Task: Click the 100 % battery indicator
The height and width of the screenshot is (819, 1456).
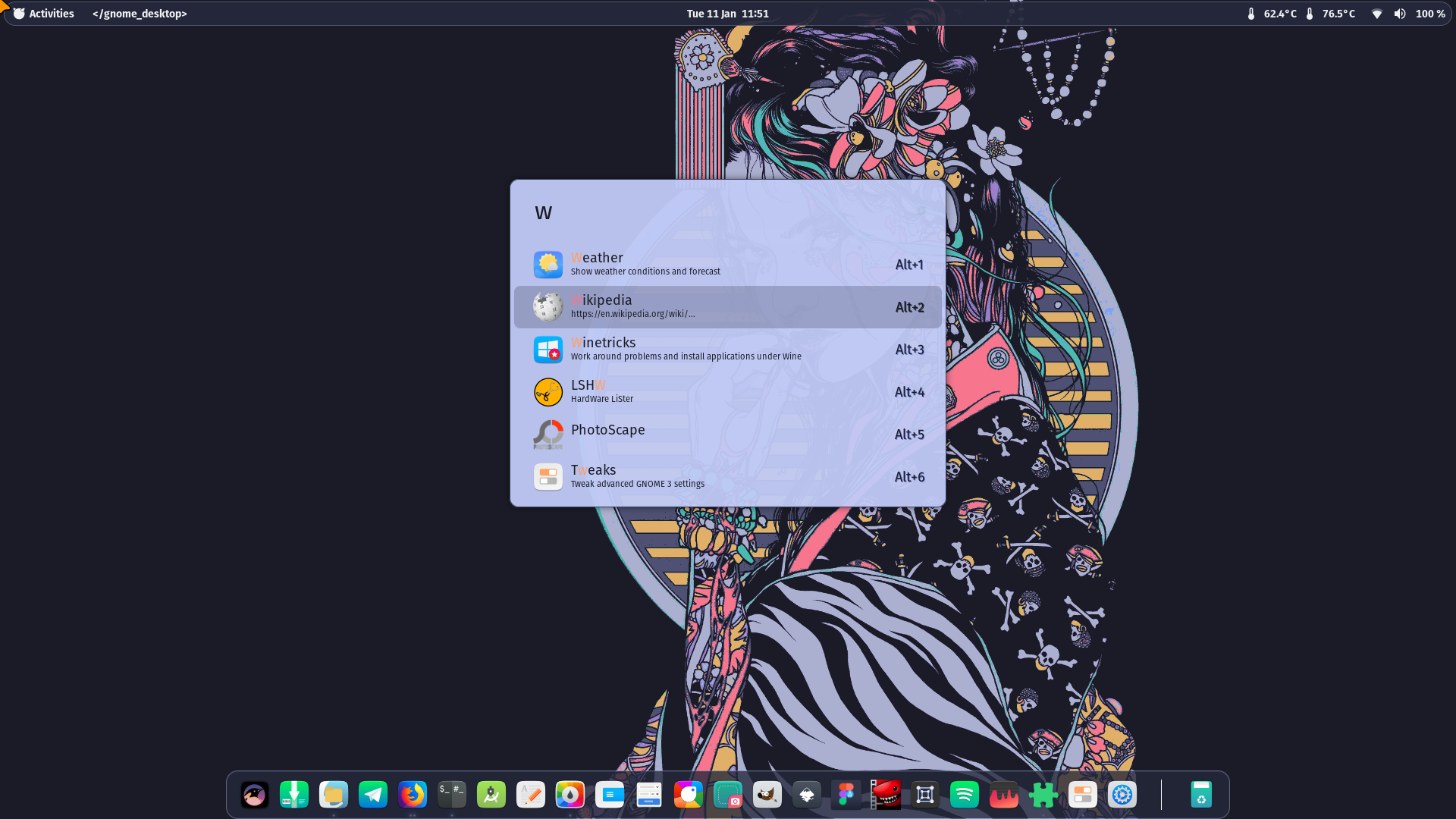Action: click(1430, 14)
